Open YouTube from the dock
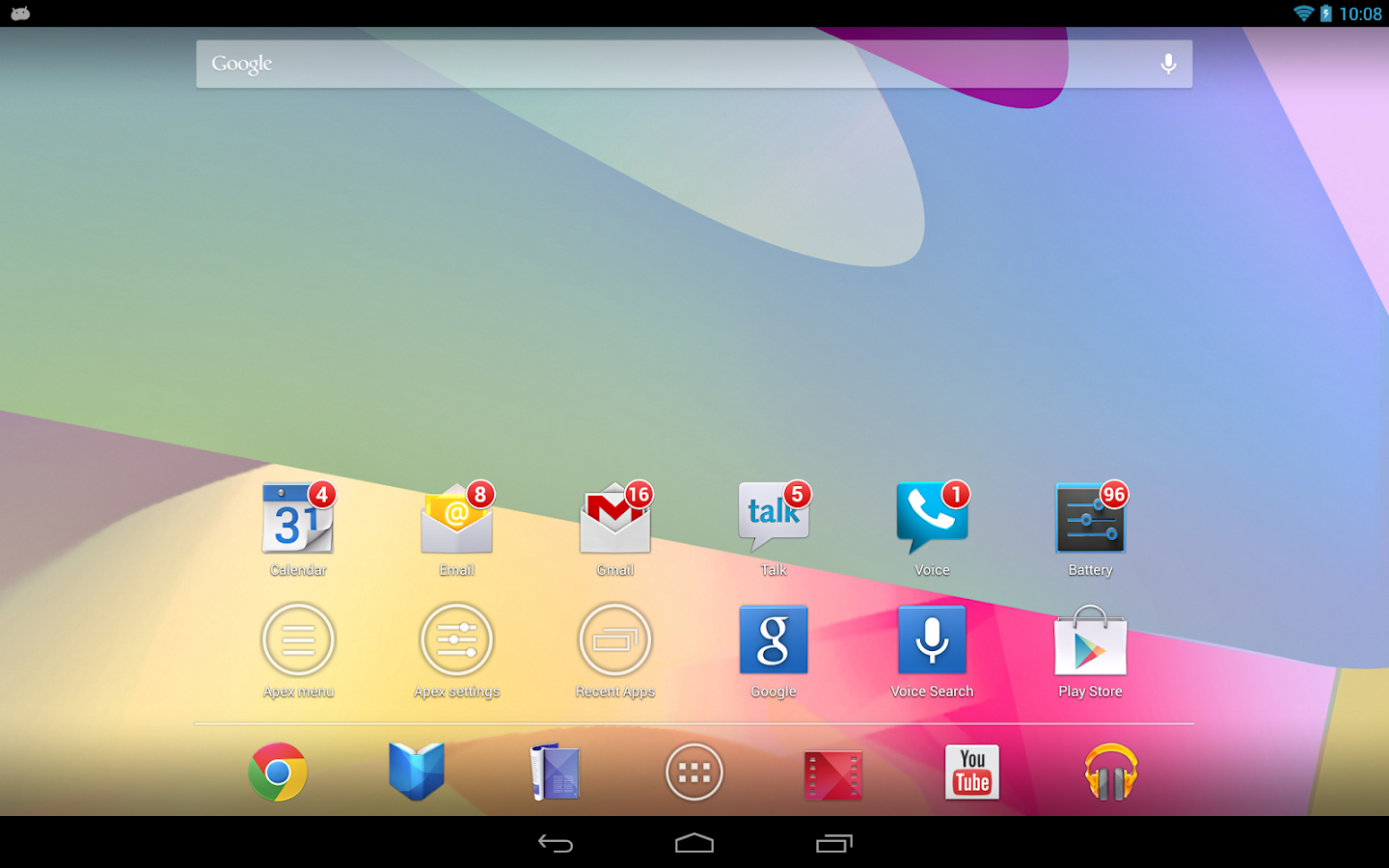1389x868 pixels. tap(972, 772)
